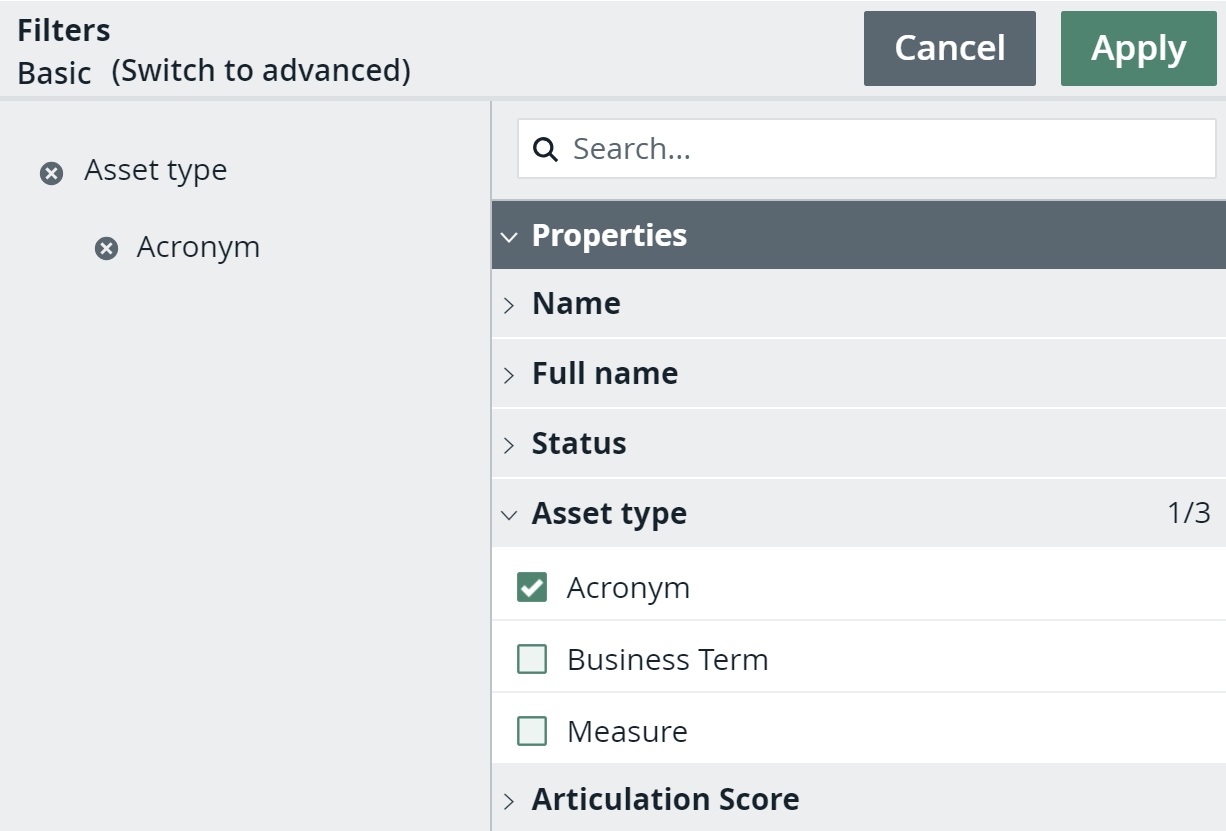
Task: Switch to advanced filter mode
Action: click(x=261, y=71)
